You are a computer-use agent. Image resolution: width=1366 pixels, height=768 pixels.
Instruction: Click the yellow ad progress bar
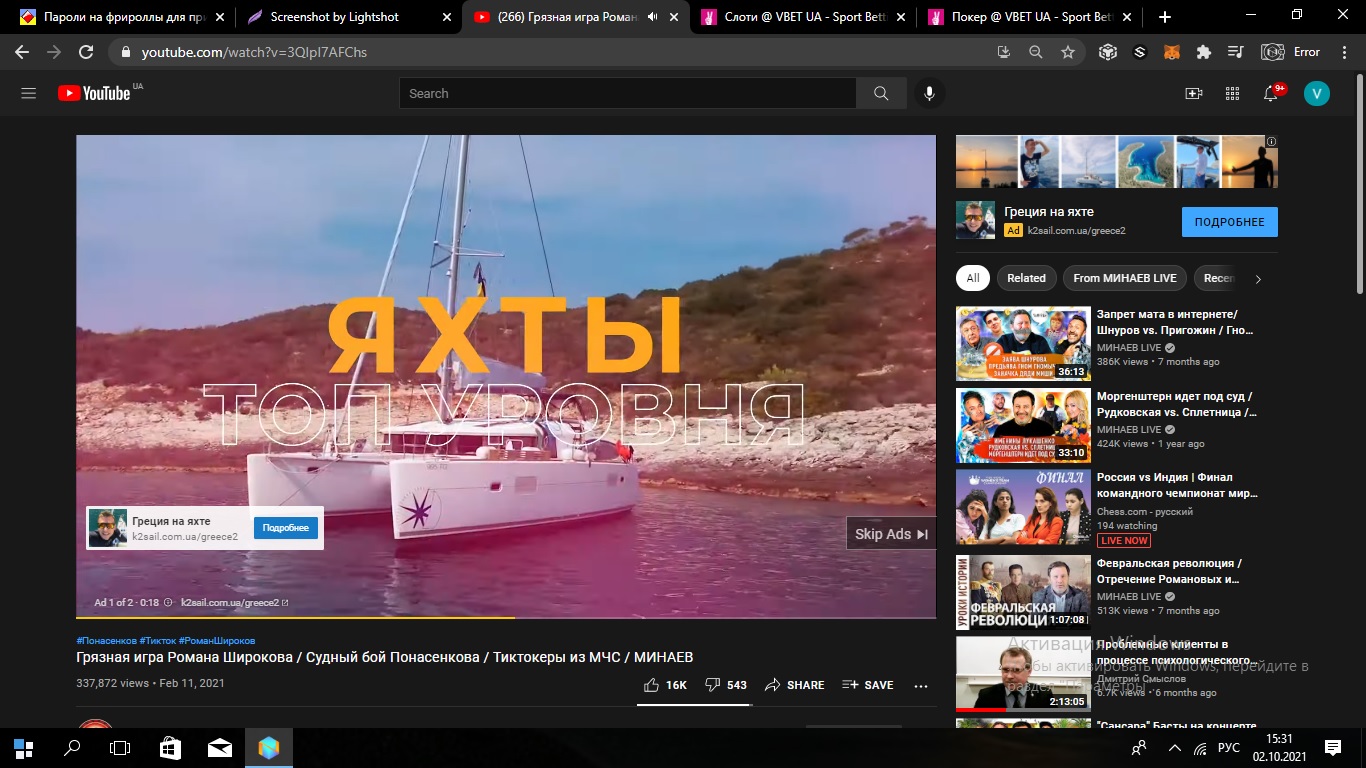pos(296,618)
